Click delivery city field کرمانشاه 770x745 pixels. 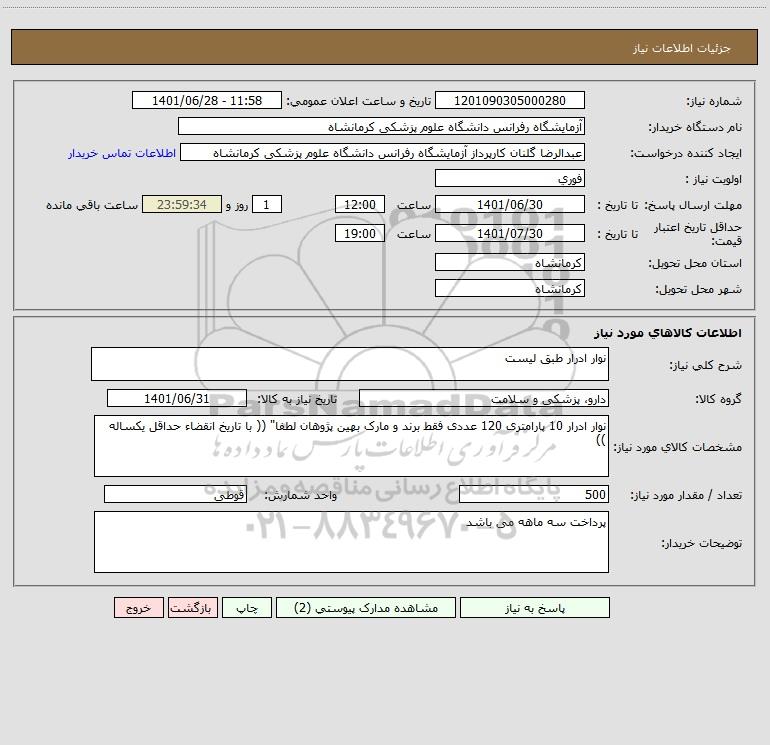click(x=510, y=288)
